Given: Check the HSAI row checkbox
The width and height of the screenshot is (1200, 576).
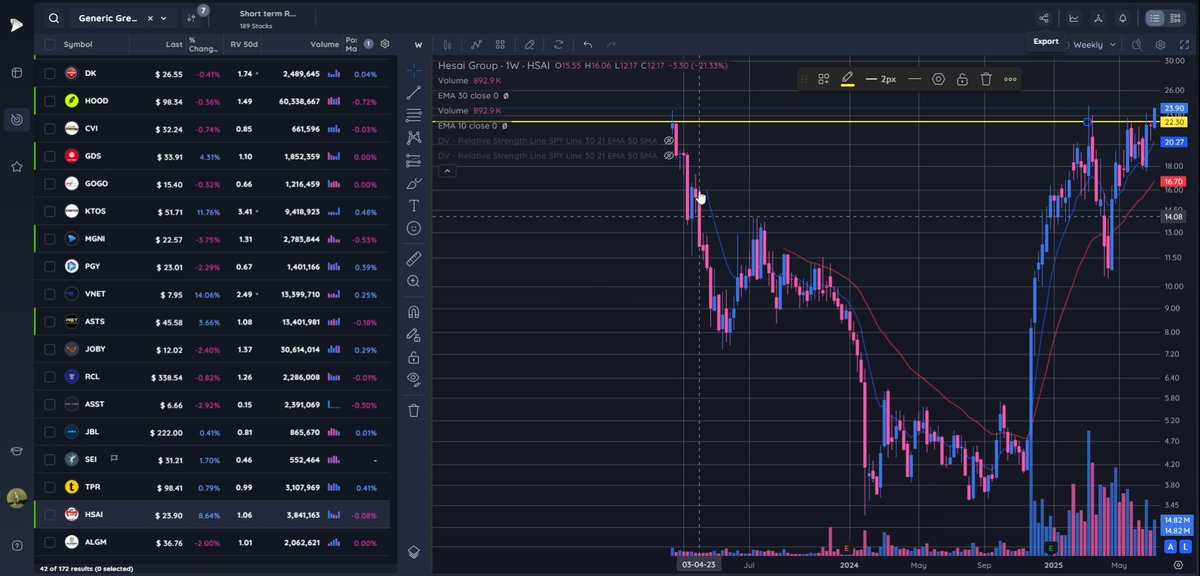Looking at the screenshot, I should point(49,515).
